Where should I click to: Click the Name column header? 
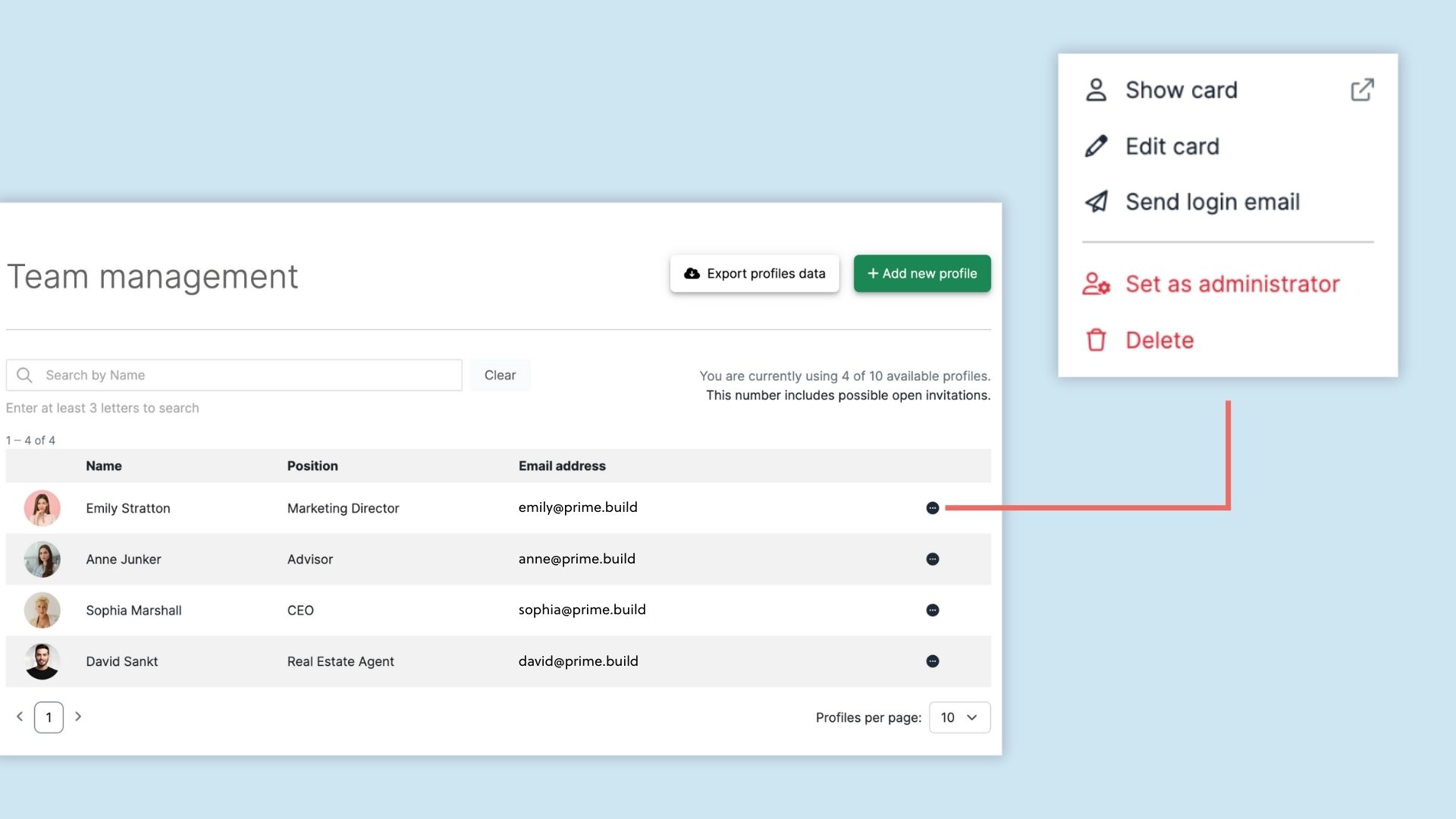(x=104, y=466)
